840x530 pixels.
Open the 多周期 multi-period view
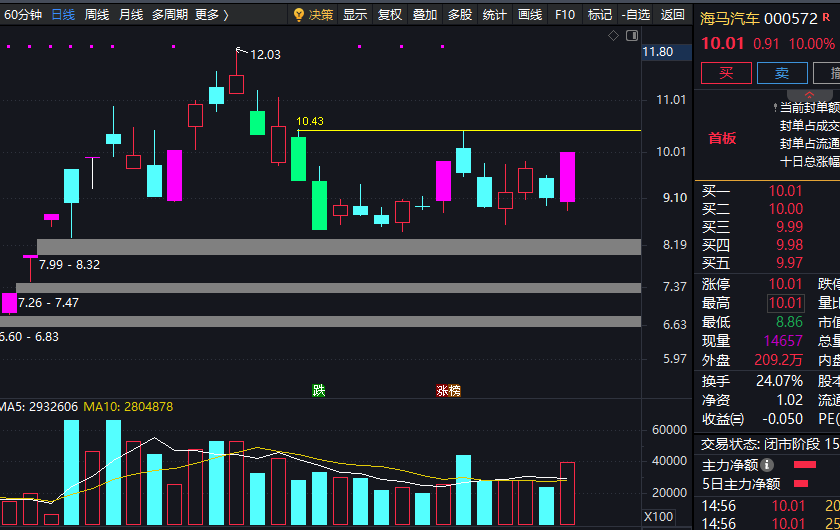(x=170, y=14)
